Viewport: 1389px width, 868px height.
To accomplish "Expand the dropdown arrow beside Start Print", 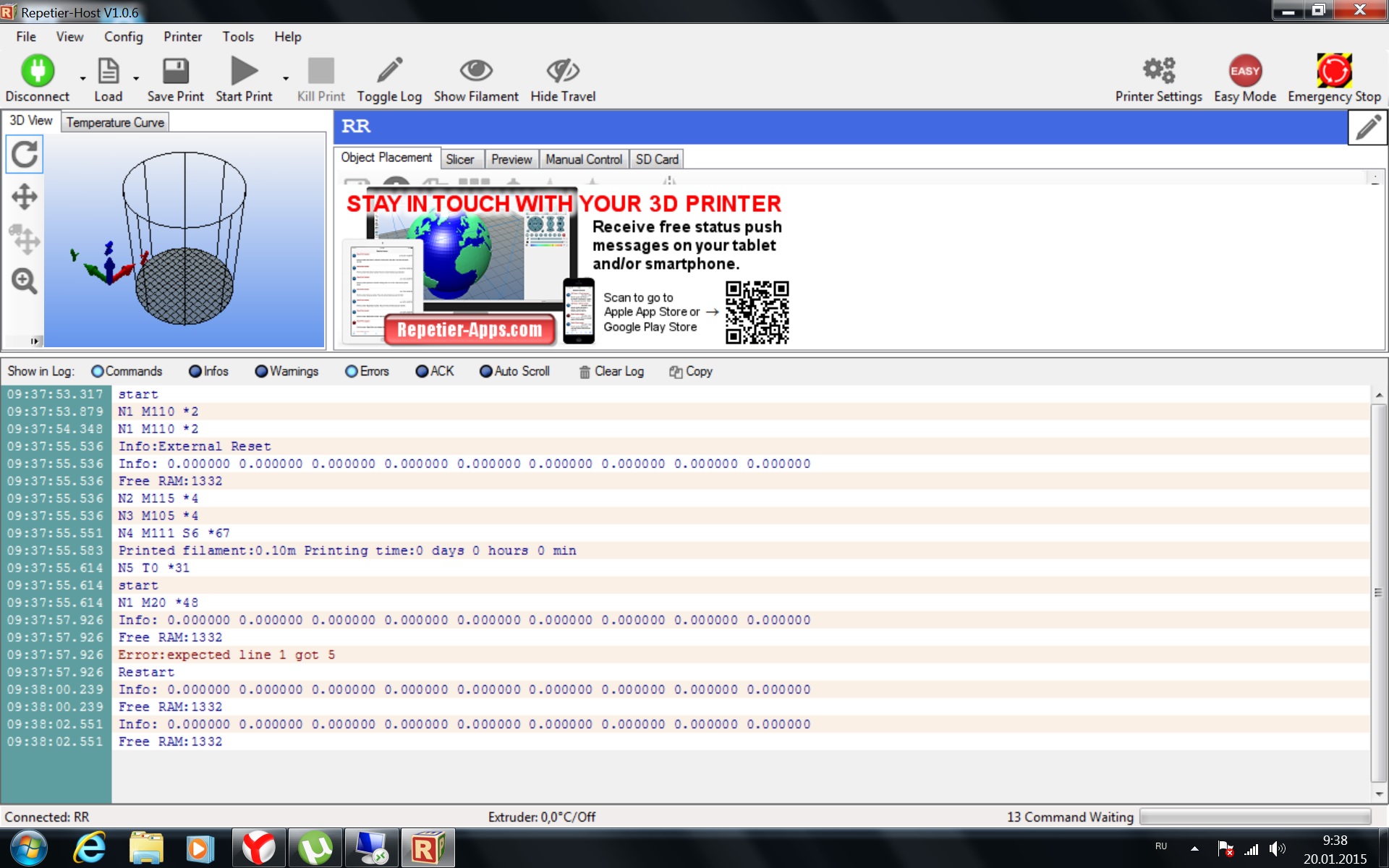I will click(x=286, y=78).
